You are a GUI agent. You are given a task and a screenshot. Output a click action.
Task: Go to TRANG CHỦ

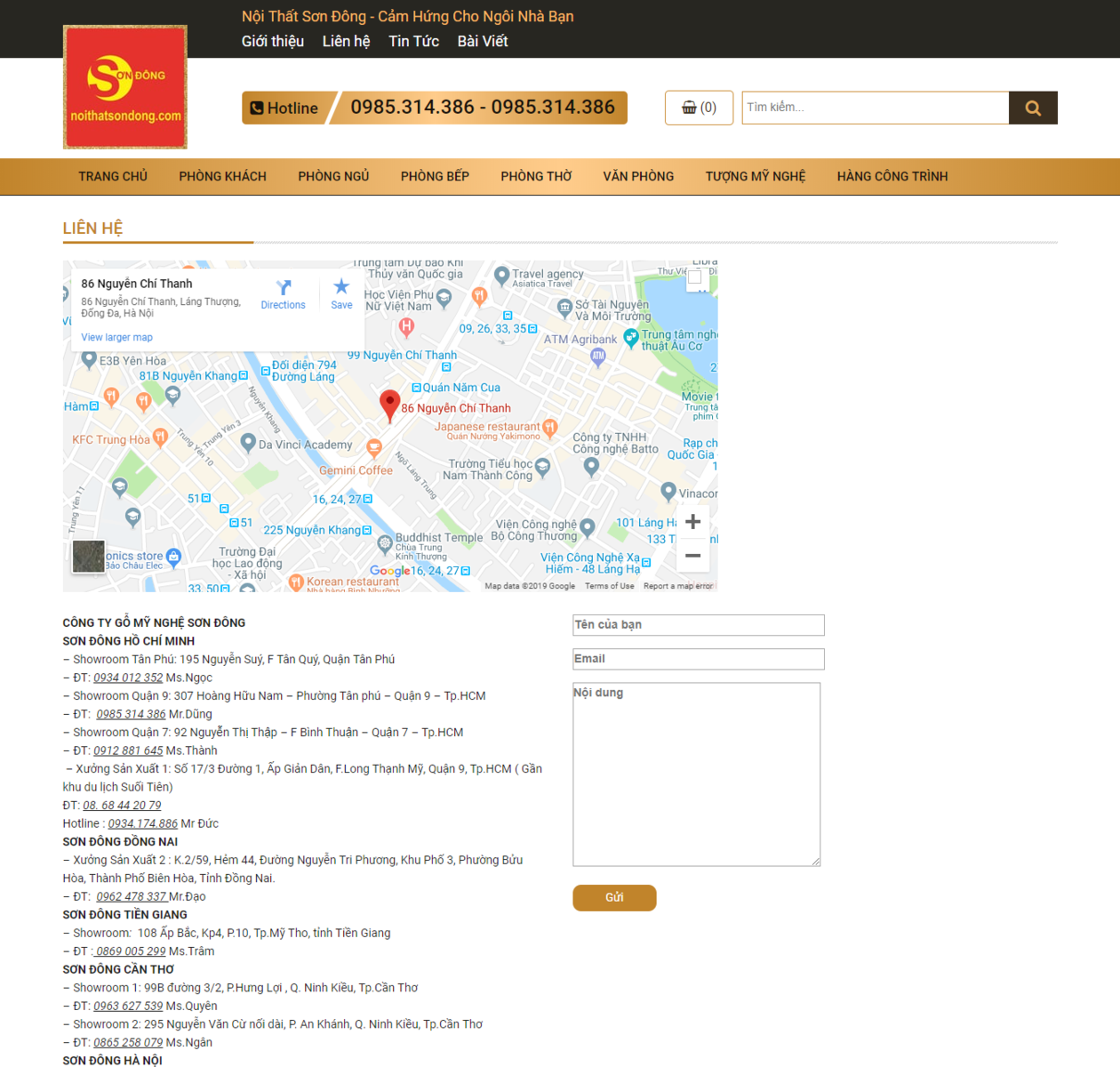point(113,176)
